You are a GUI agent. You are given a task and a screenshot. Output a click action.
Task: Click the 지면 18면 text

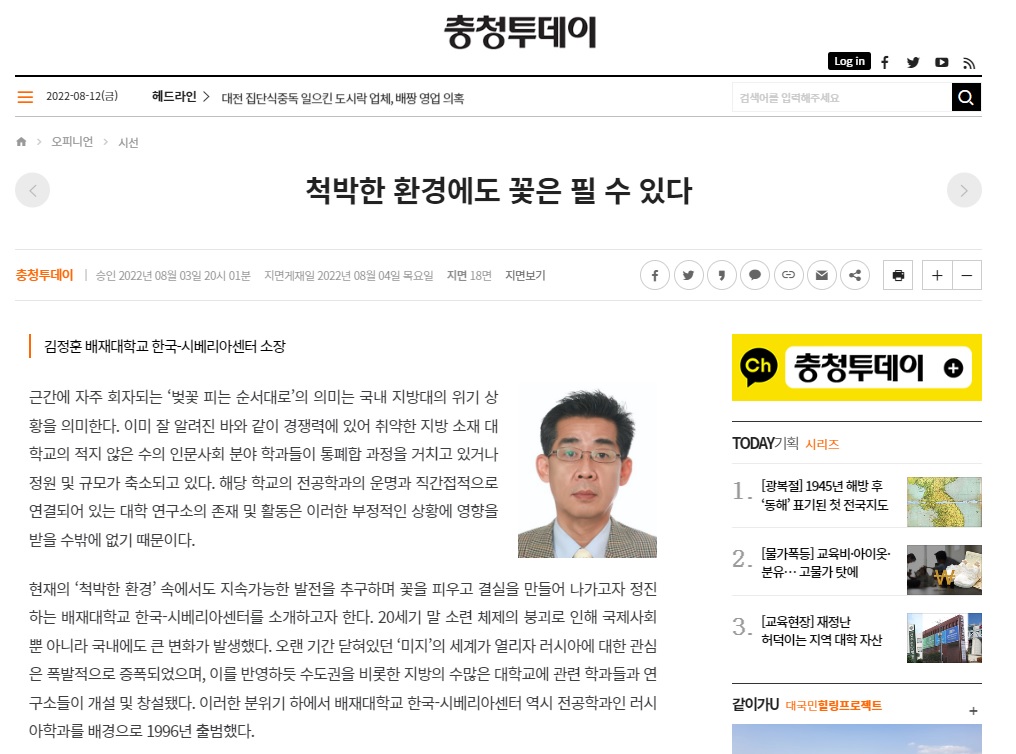[469, 275]
